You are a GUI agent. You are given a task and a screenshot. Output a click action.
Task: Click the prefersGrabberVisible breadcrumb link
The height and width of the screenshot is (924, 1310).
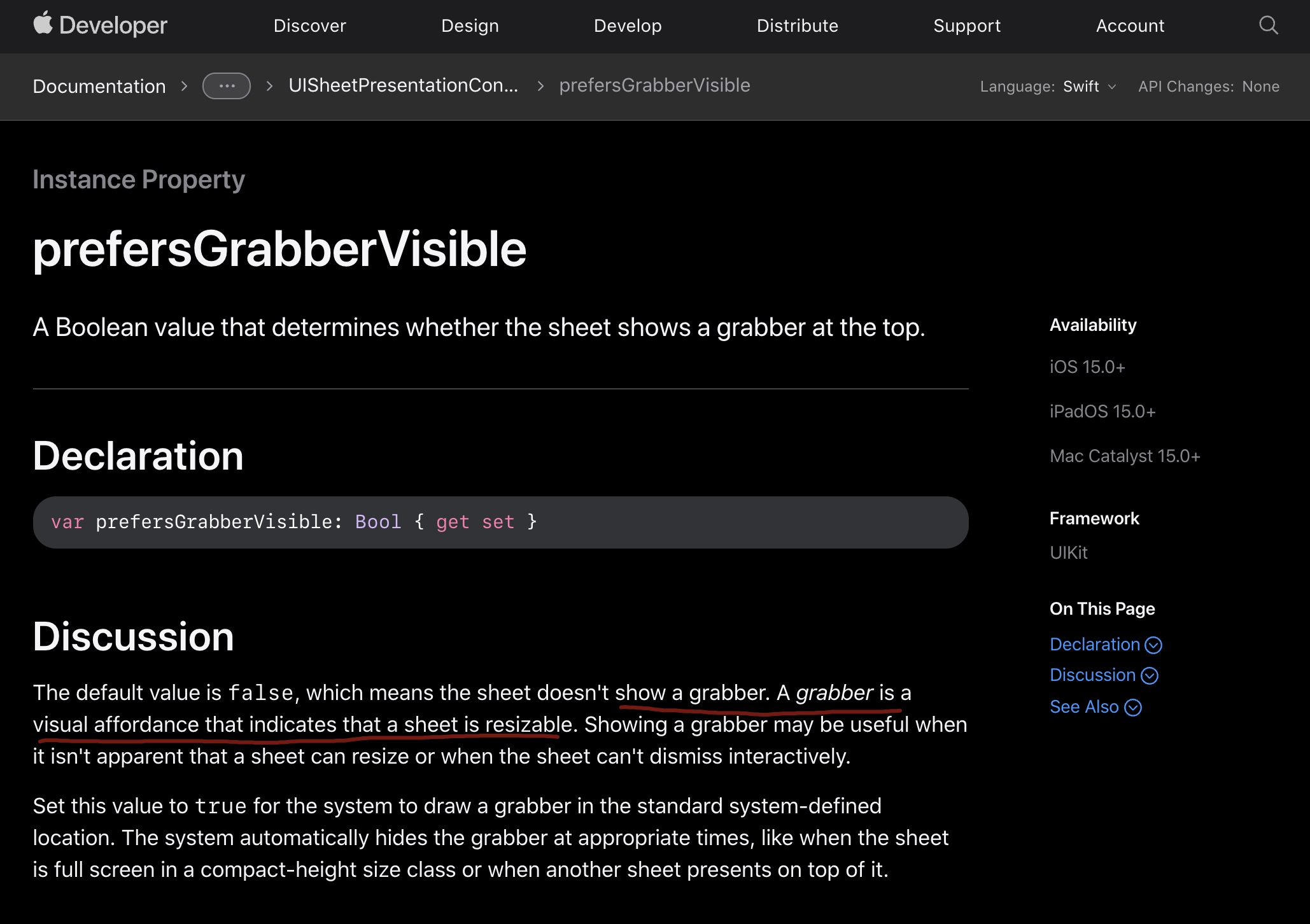pyautogui.click(x=655, y=85)
